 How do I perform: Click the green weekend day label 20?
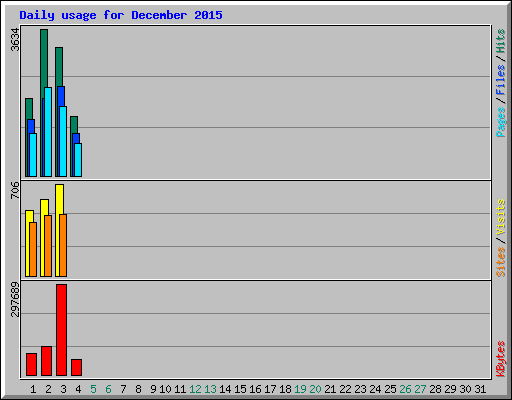click(315, 389)
